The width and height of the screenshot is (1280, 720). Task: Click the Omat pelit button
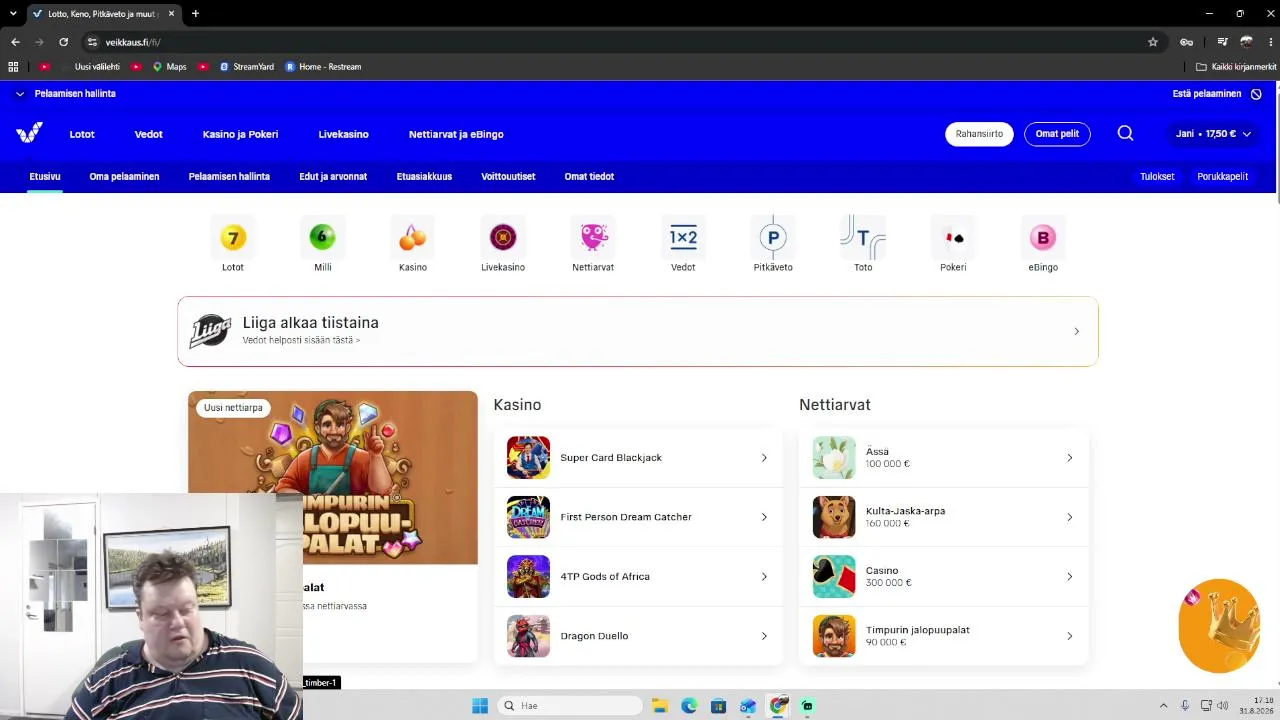pos(1057,134)
